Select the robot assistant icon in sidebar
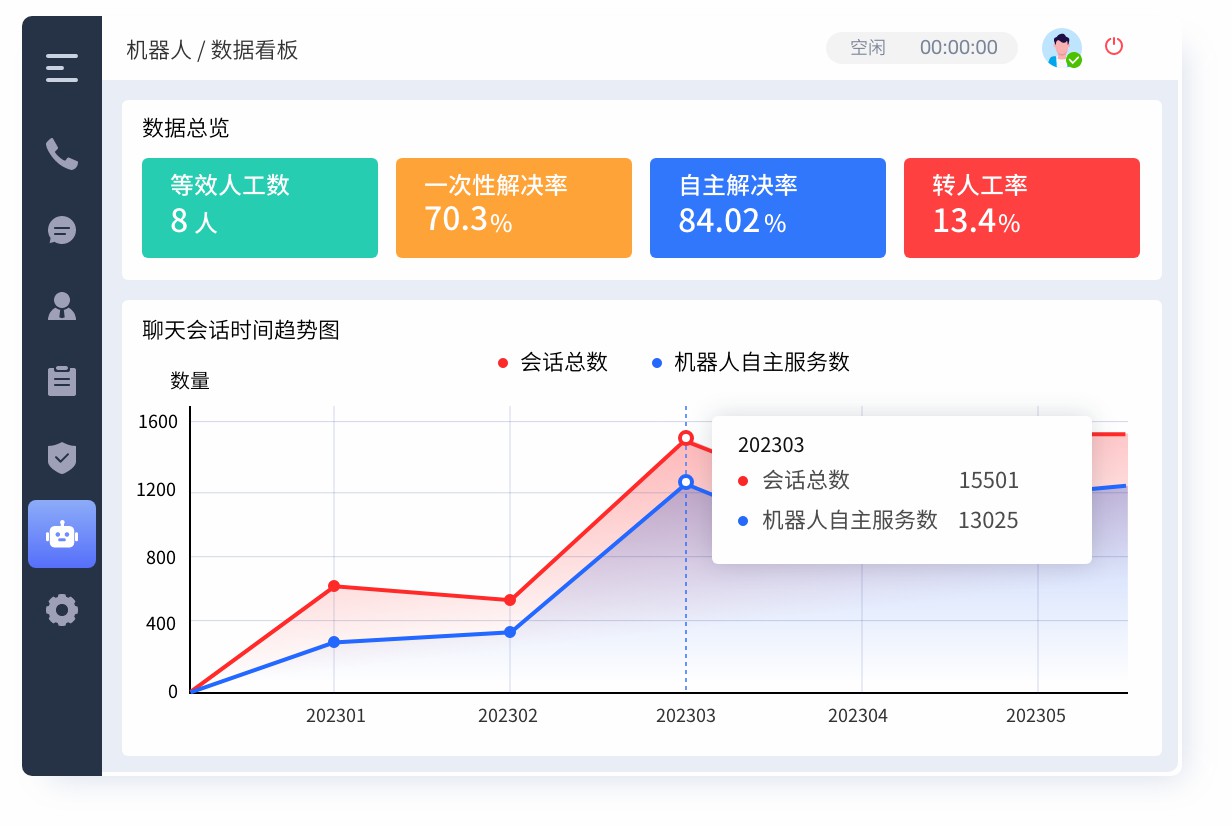The width and height of the screenshot is (1232, 826). (61, 534)
